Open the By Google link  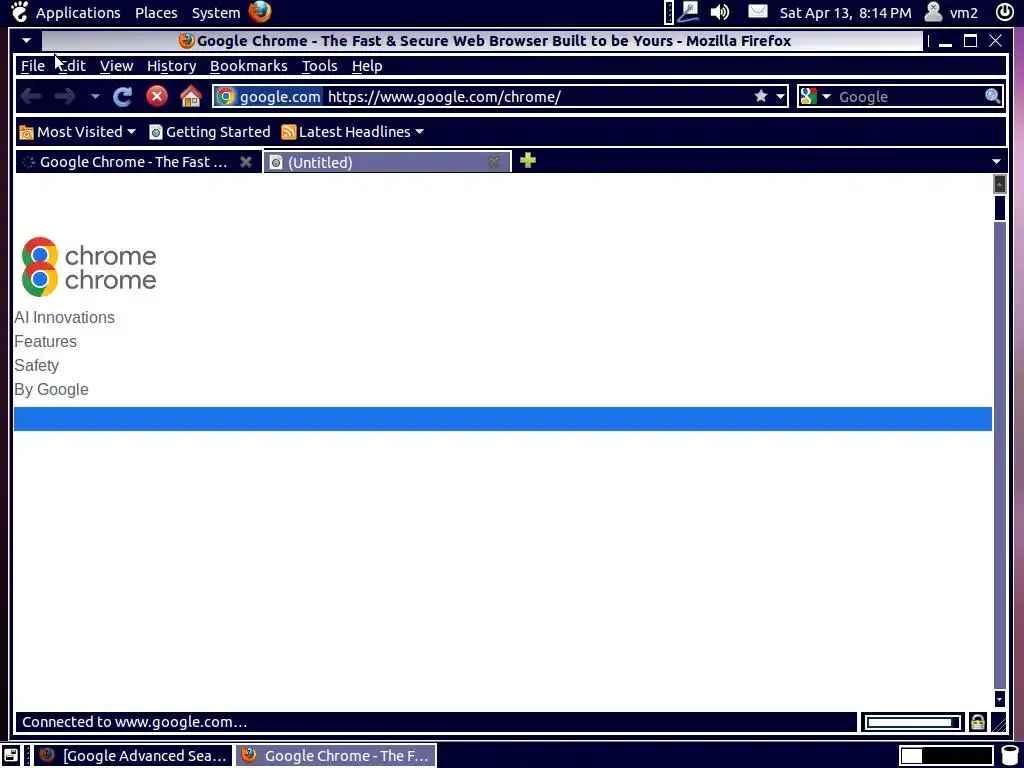[52, 390]
